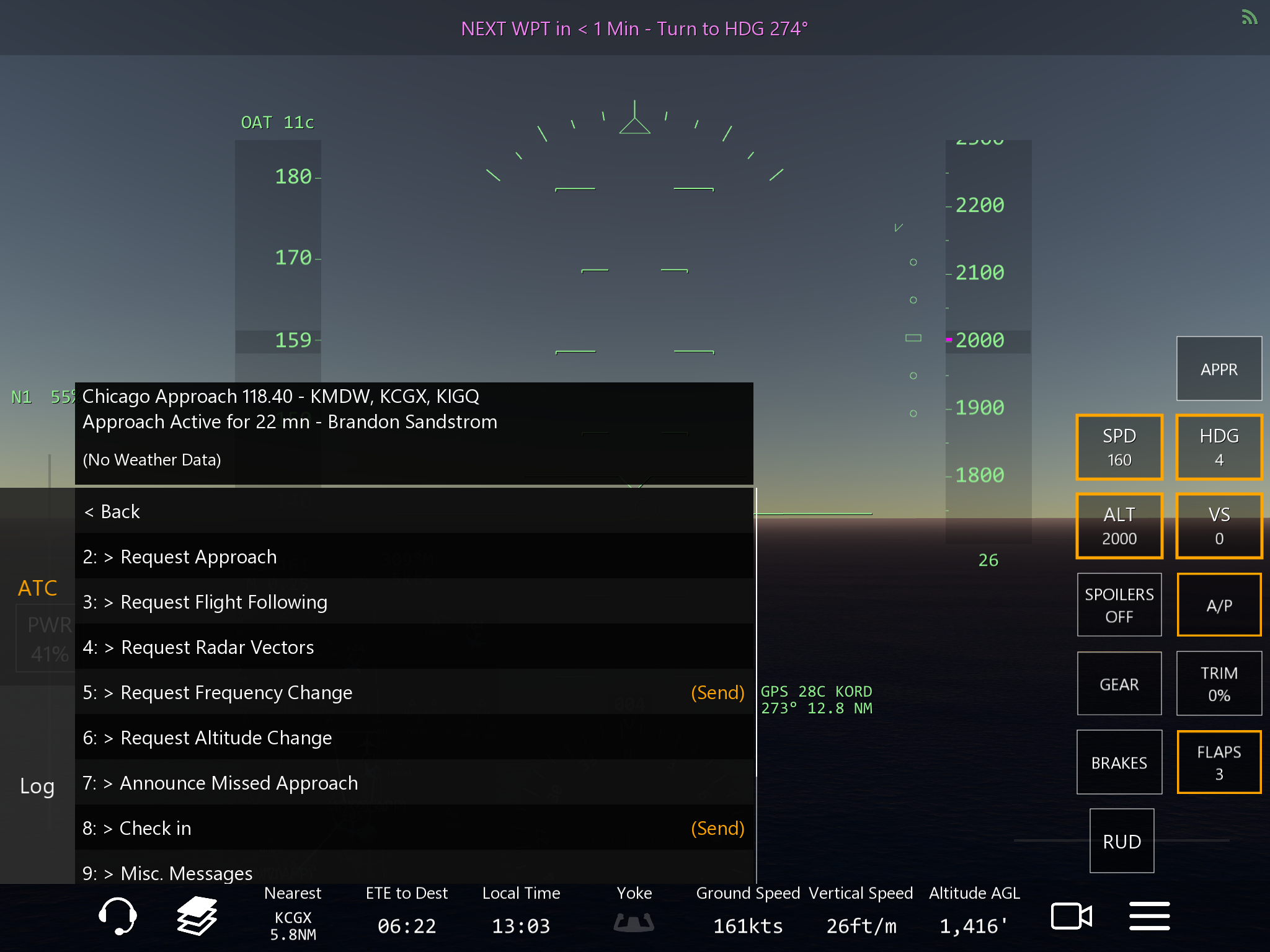Expand Request Approach submenu
The width and height of the screenshot is (1270, 952).
(198, 557)
